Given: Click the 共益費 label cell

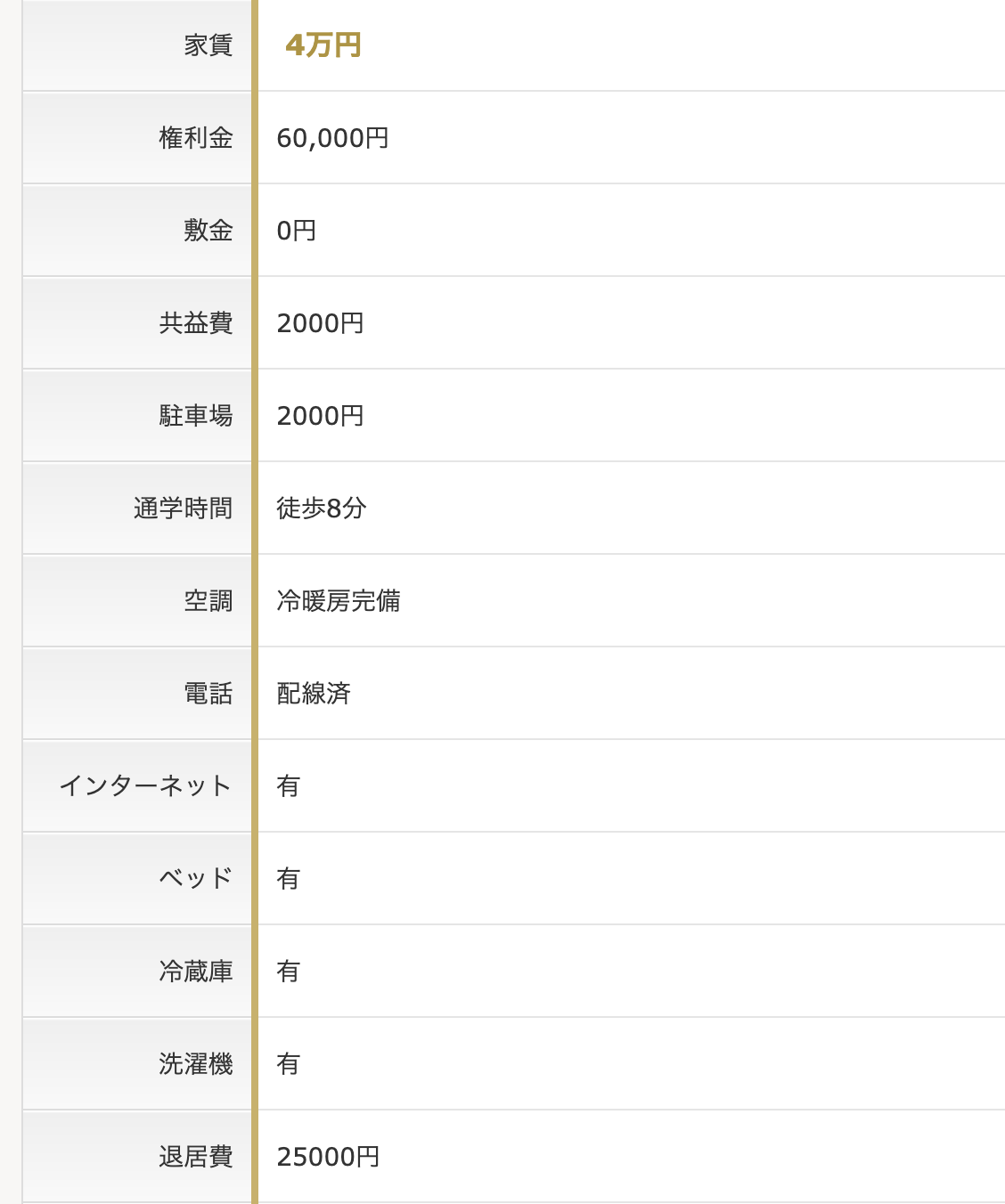Looking at the screenshot, I should pos(196,323).
